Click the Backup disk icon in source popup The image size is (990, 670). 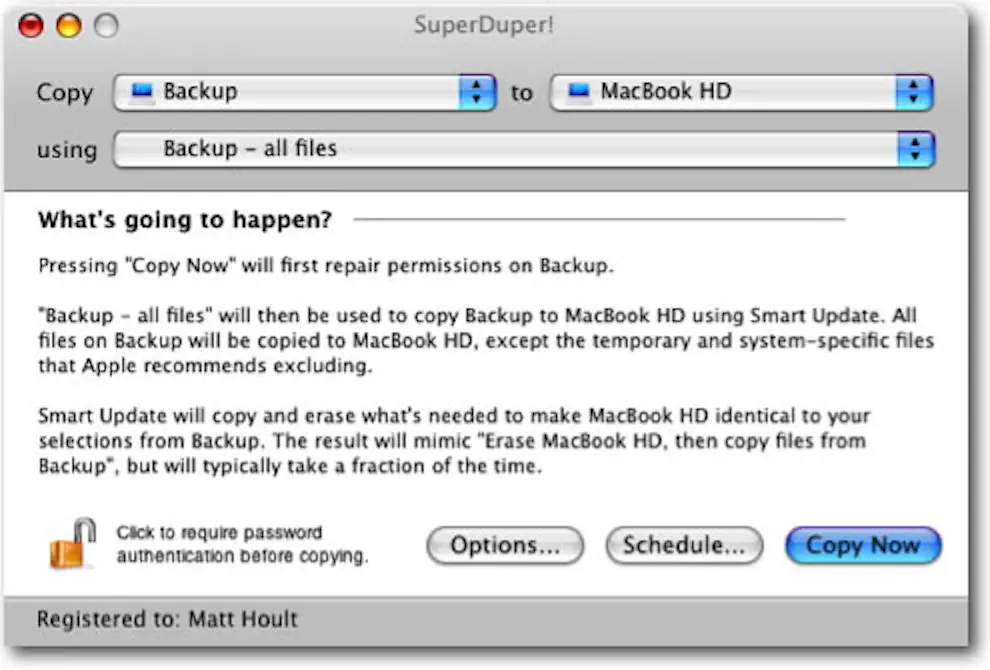click(140, 92)
